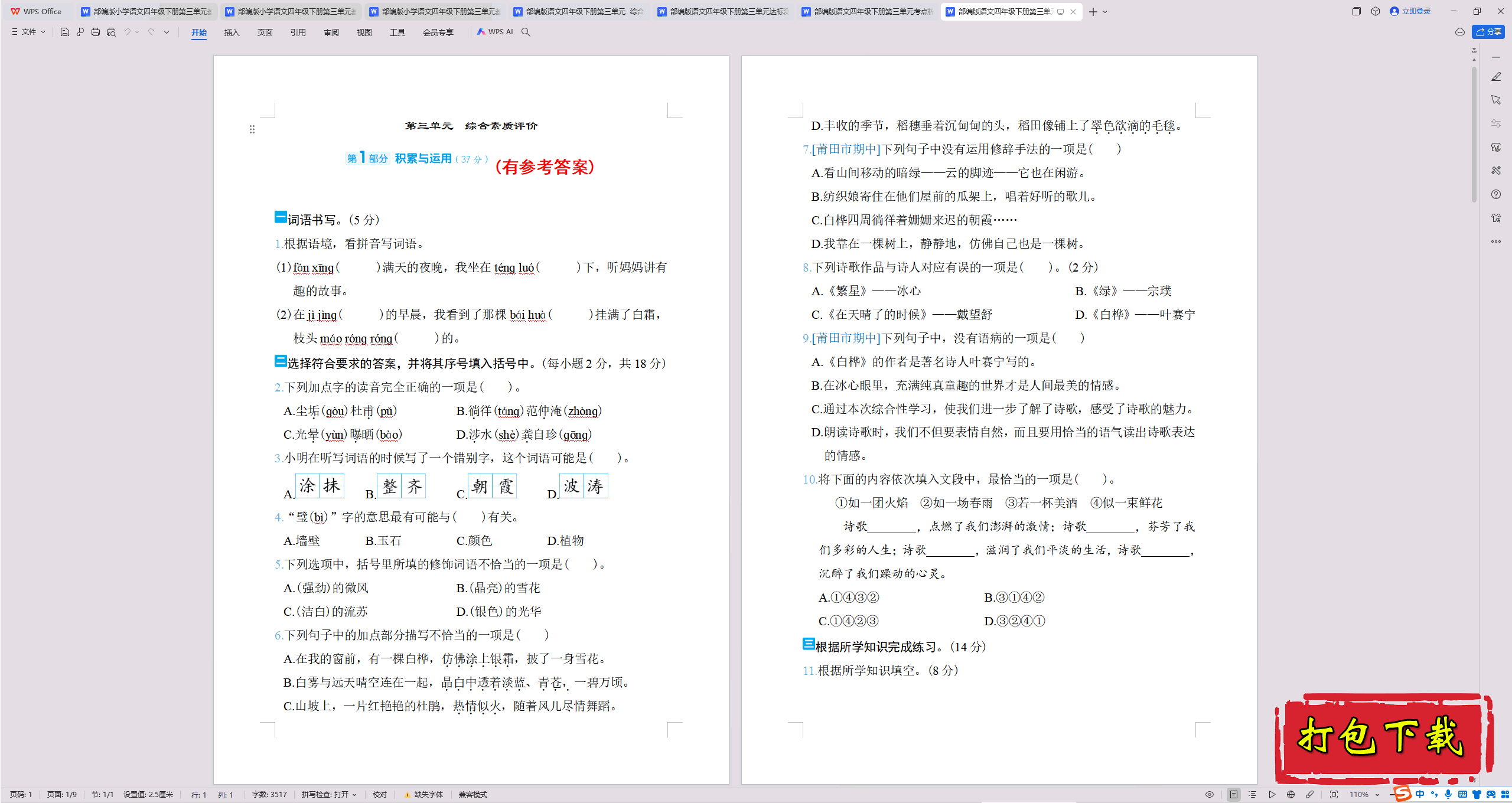Viewport: 1512px width, 803px height.
Task: Open the 110% zoom level dropdown
Action: coord(1364,795)
